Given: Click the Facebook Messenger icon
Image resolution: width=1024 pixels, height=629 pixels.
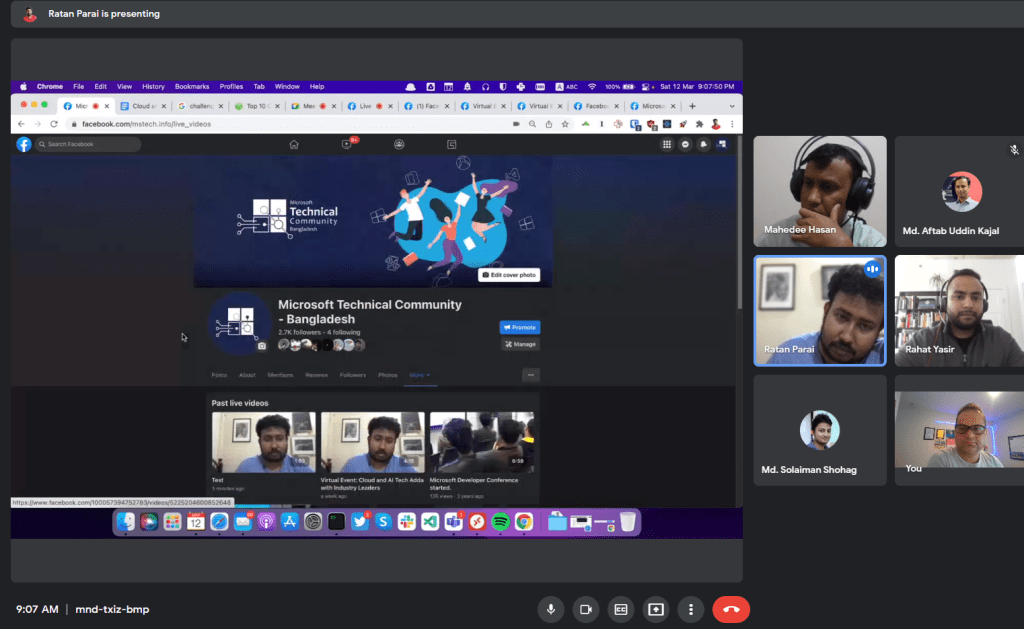Looking at the screenshot, I should pos(685,144).
